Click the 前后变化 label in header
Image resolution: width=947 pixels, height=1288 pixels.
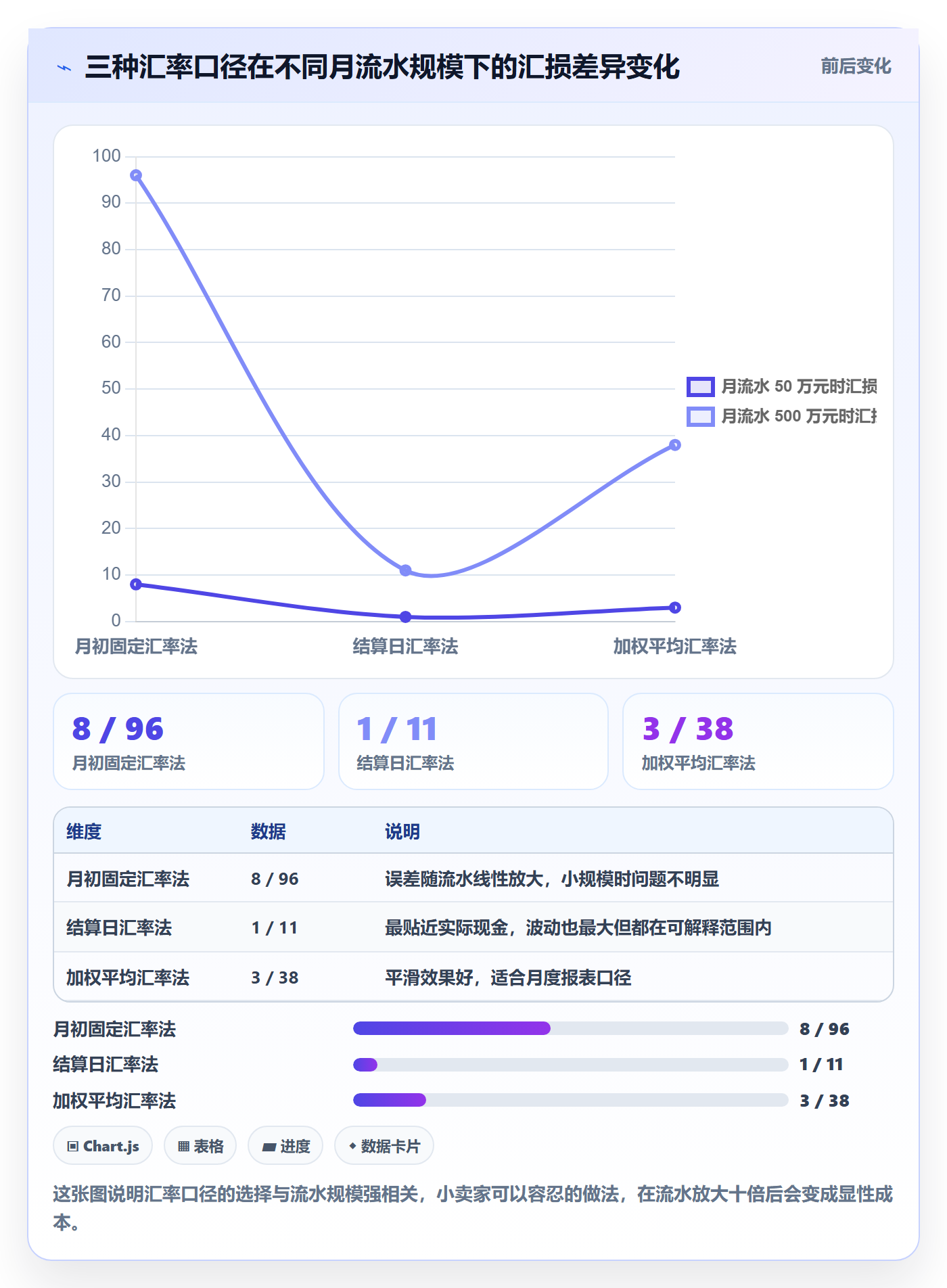coord(856,66)
